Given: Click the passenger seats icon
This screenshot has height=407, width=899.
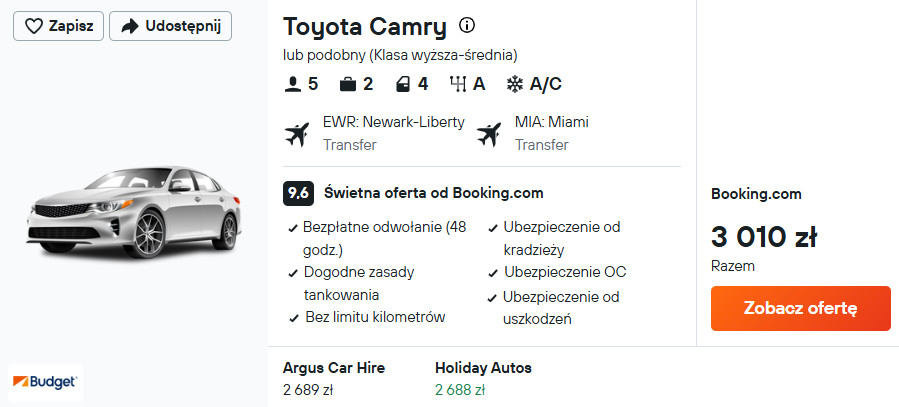Looking at the screenshot, I should 293,84.
